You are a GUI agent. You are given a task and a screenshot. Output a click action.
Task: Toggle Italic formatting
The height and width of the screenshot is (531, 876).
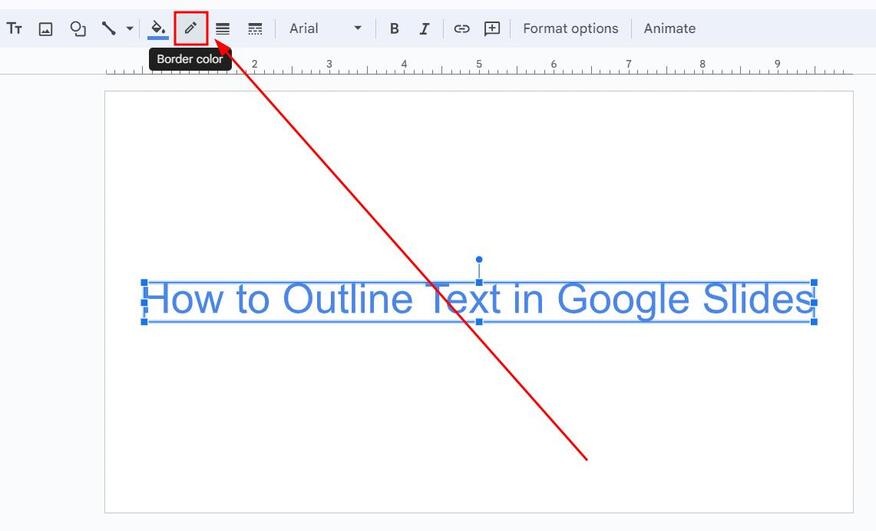[425, 29]
